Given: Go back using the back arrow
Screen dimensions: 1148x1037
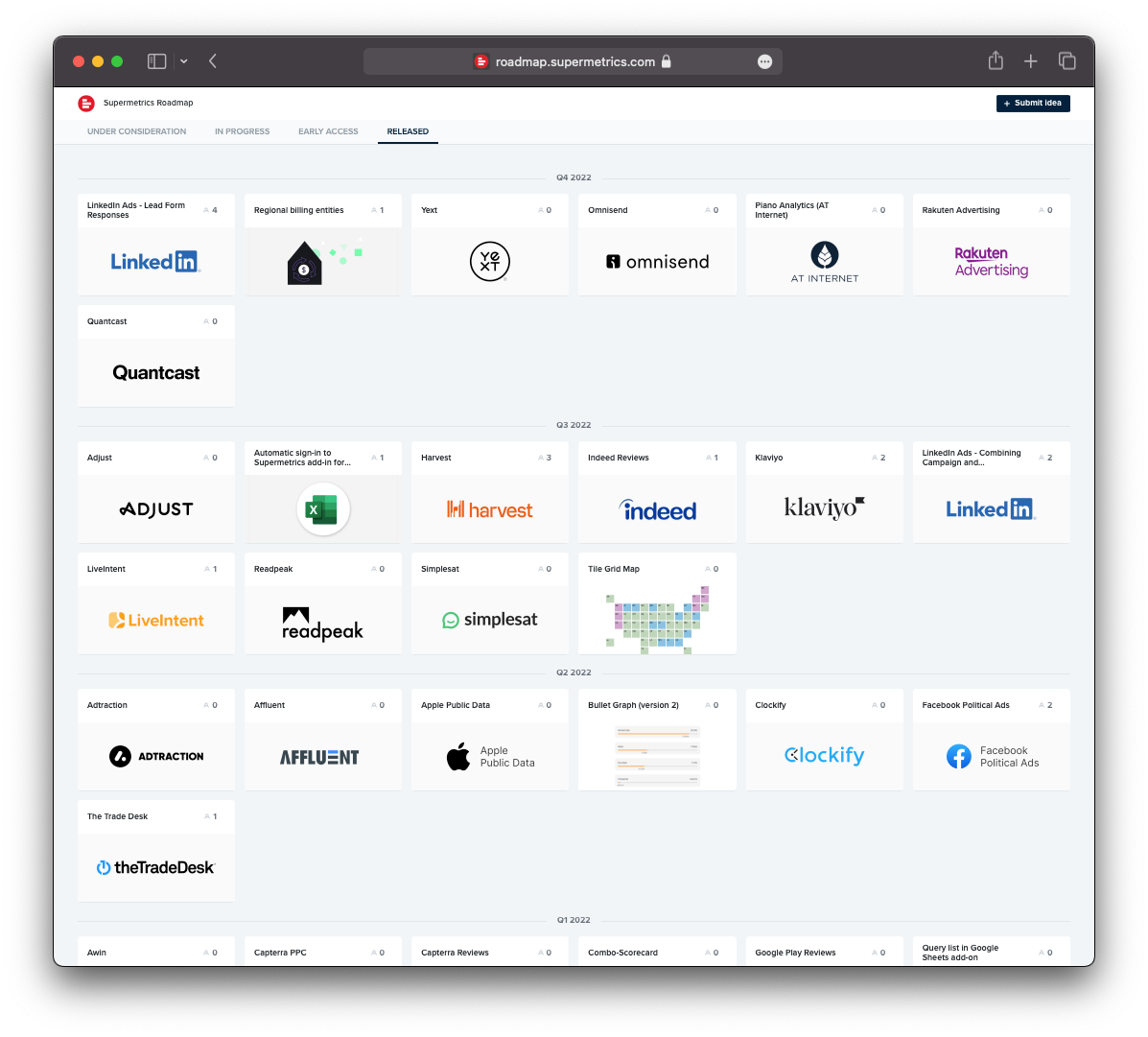Looking at the screenshot, I should click(213, 61).
